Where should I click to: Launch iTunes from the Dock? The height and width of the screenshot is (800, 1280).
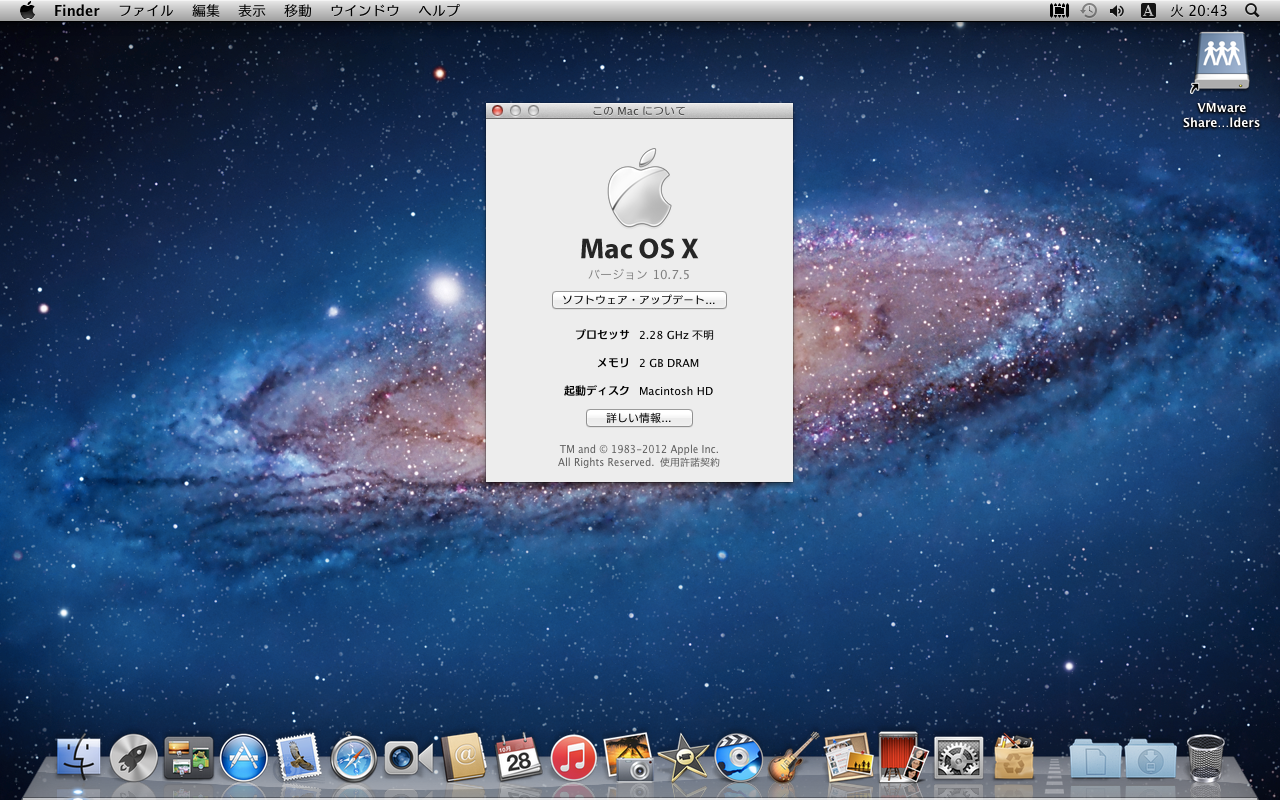pos(574,759)
